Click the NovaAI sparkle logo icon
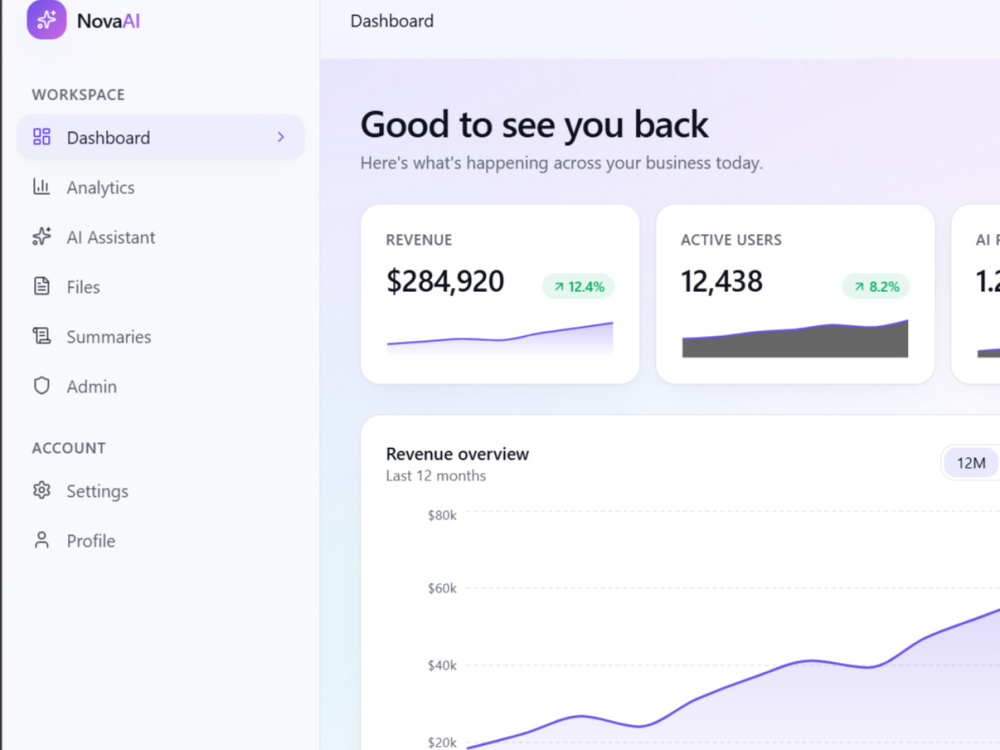Image resolution: width=1000 pixels, height=750 pixels. coord(47,20)
